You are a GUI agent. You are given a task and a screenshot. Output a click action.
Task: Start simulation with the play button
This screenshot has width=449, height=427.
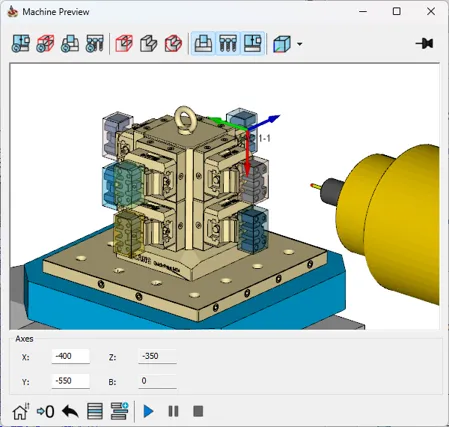coord(148,411)
